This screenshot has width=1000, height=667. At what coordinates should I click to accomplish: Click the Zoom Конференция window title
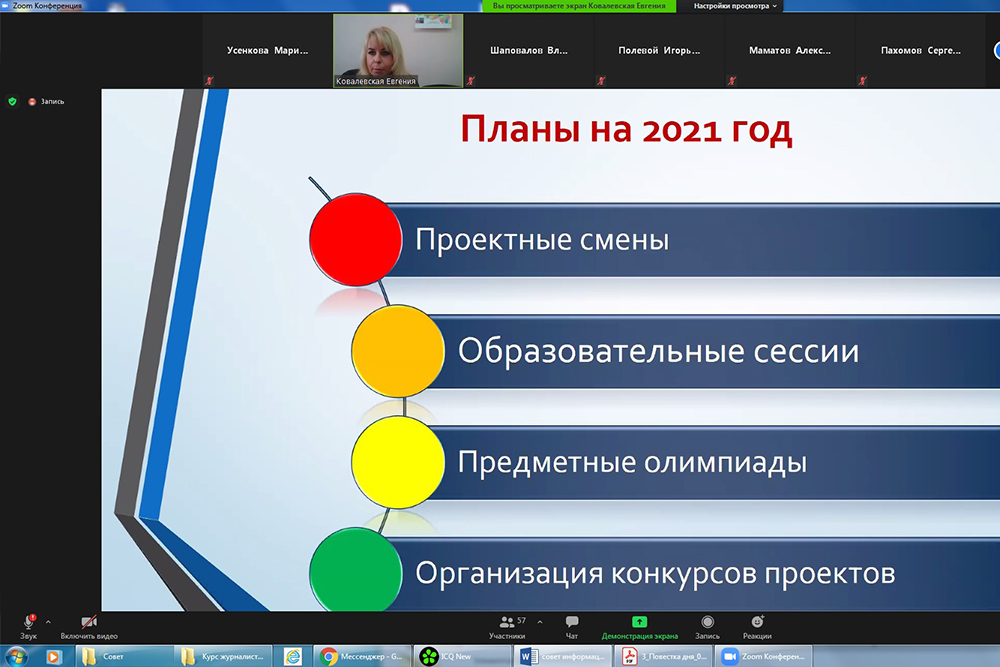coord(47,6)
